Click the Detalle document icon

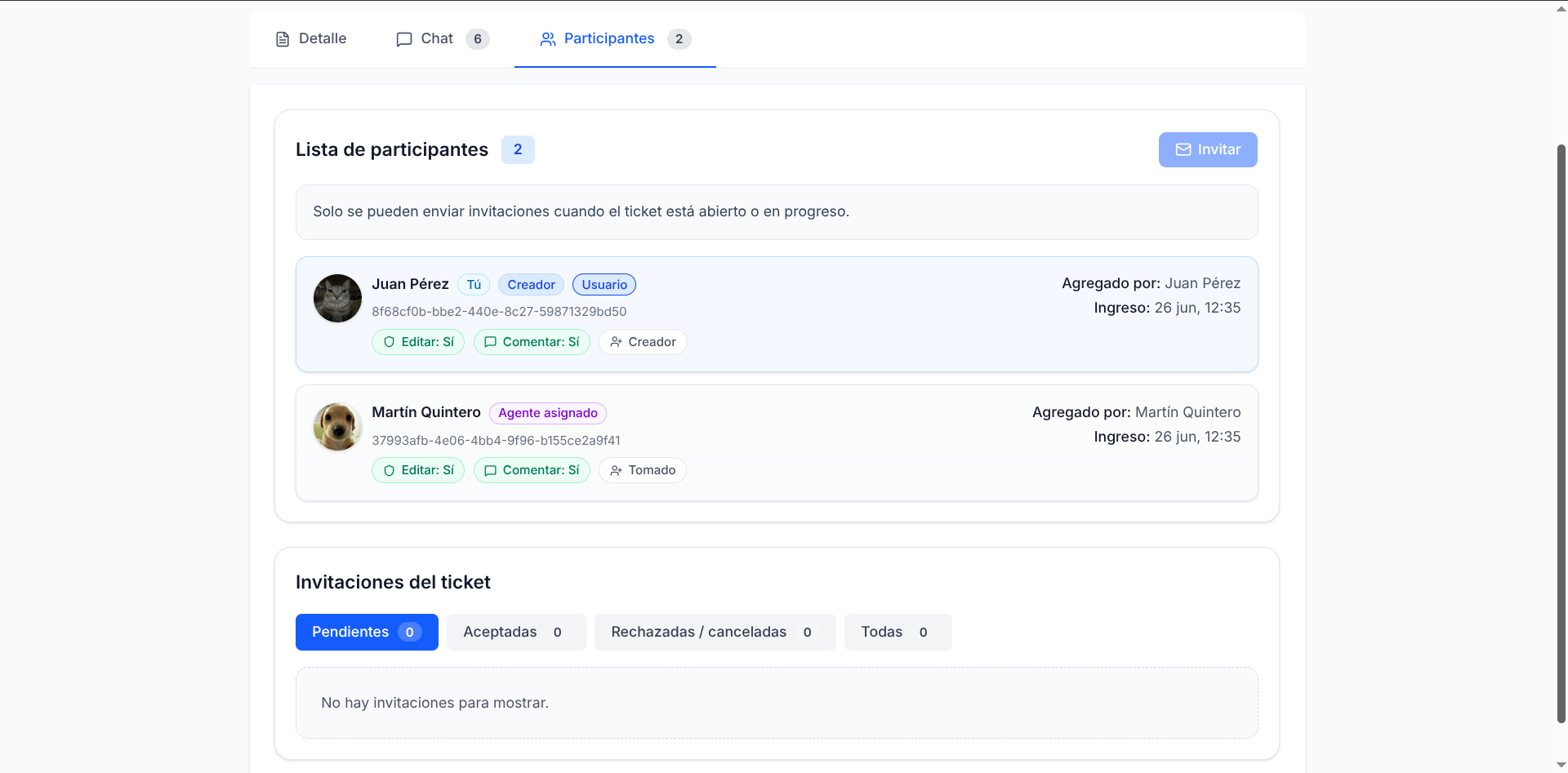tap(283, 39)
